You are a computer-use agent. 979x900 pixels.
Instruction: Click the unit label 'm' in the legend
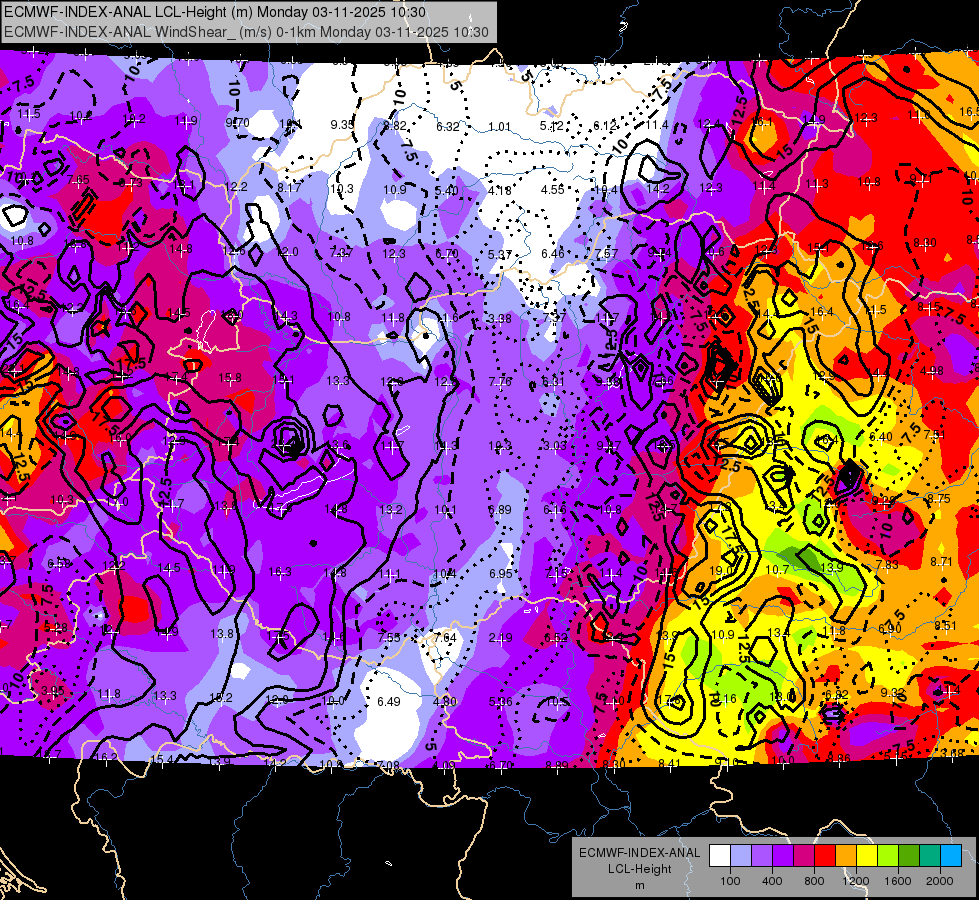[x=640, y=886]
